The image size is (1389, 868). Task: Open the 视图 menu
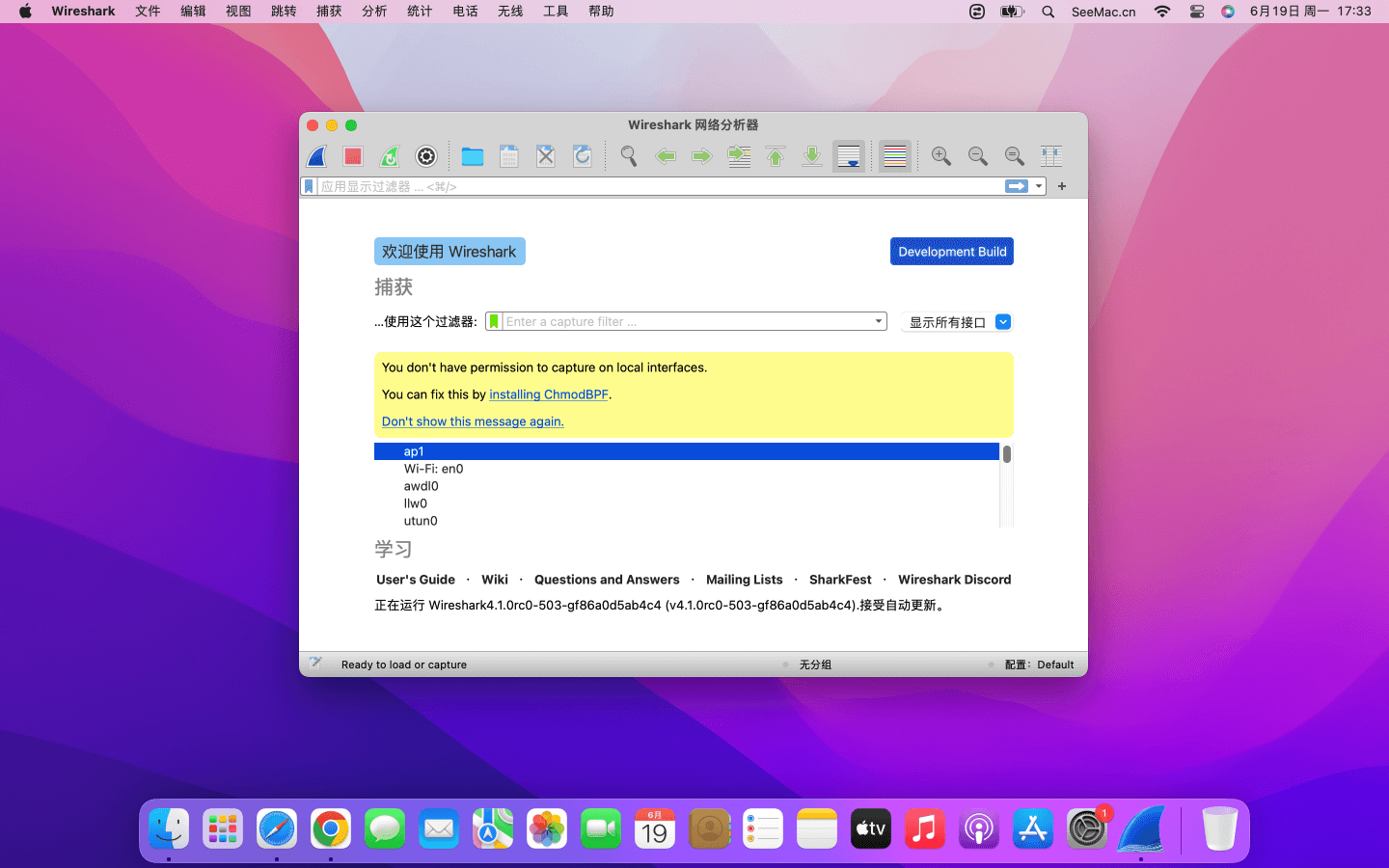pos(238,12)
